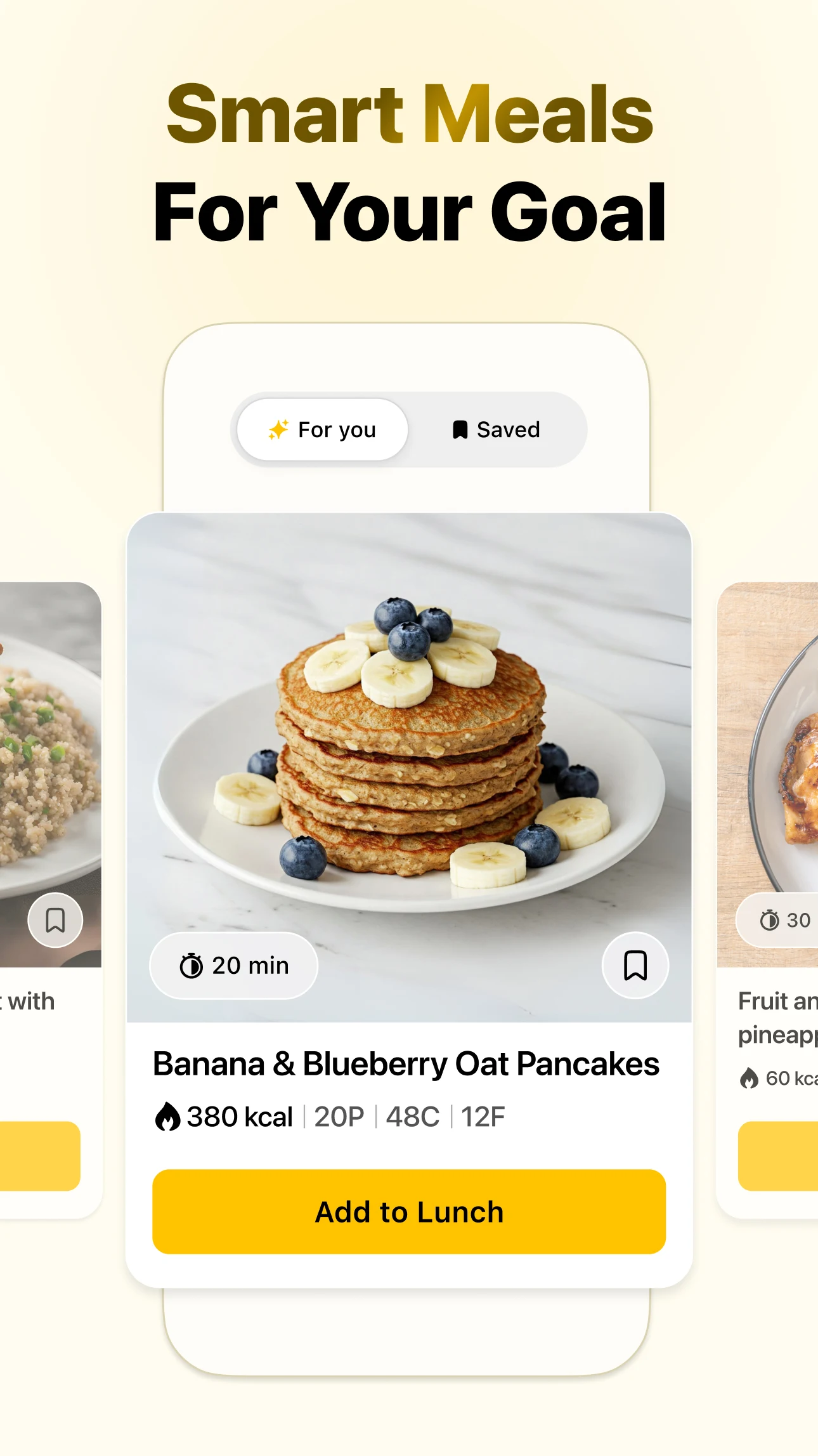This screenshot has width=818, height=1456.
Task: Bookmark the Banana & Blueberry Oat Pancakes recipe
Action: (635, 966)
